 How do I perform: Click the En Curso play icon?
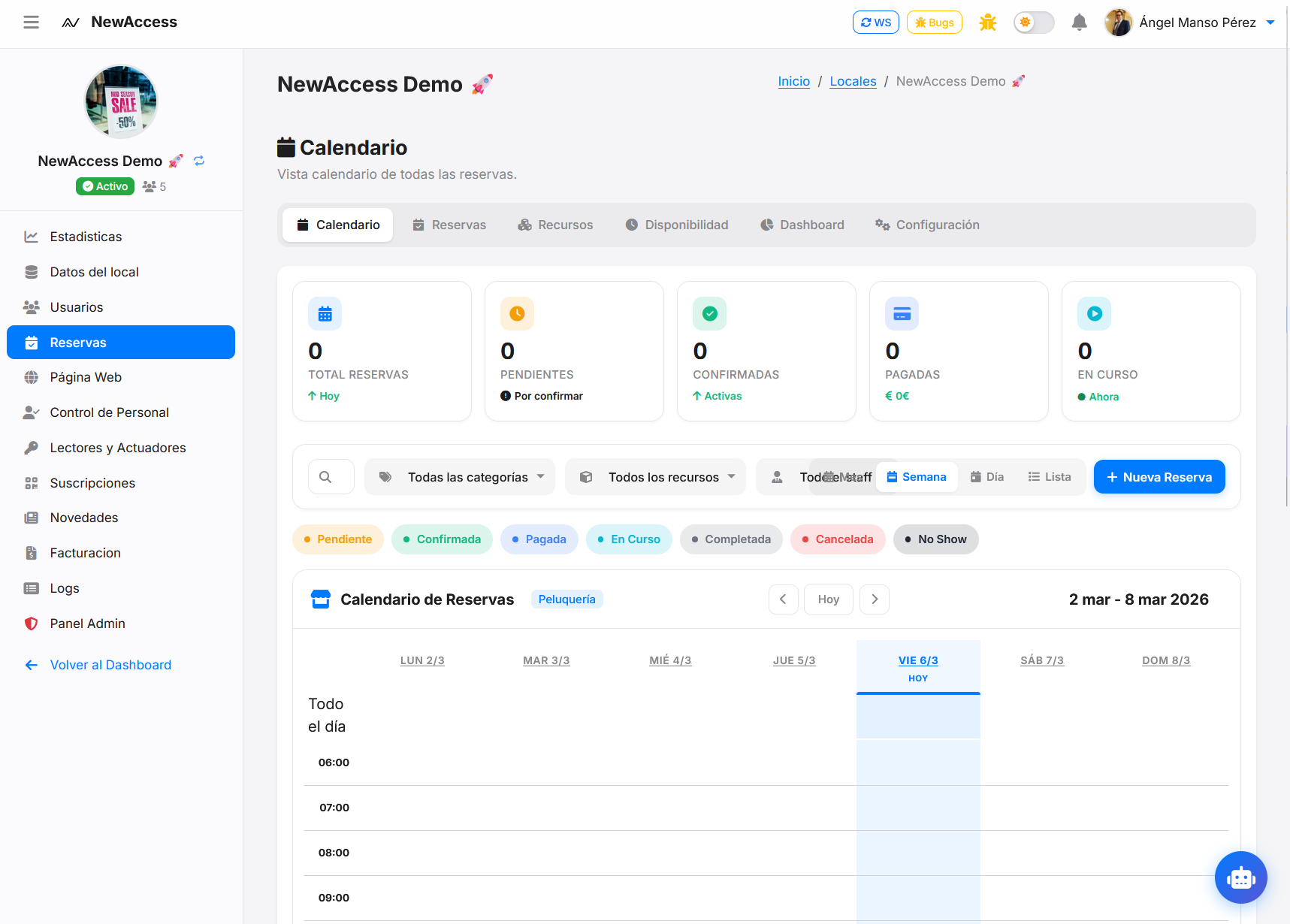tap(1094, 314)
